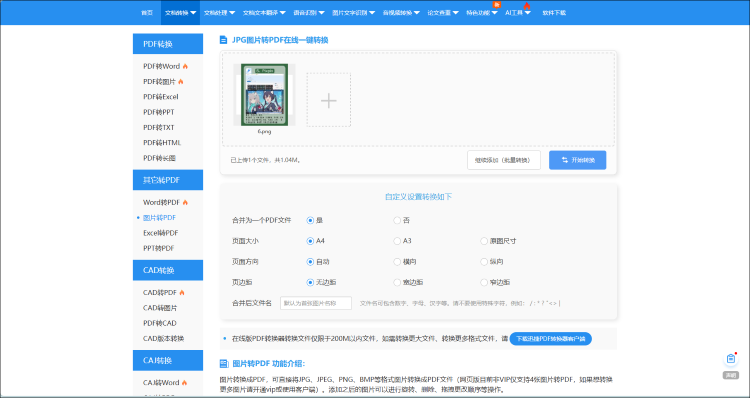
Task: Open PDF转PPT in the sidebar
Action: pos(159,112)
